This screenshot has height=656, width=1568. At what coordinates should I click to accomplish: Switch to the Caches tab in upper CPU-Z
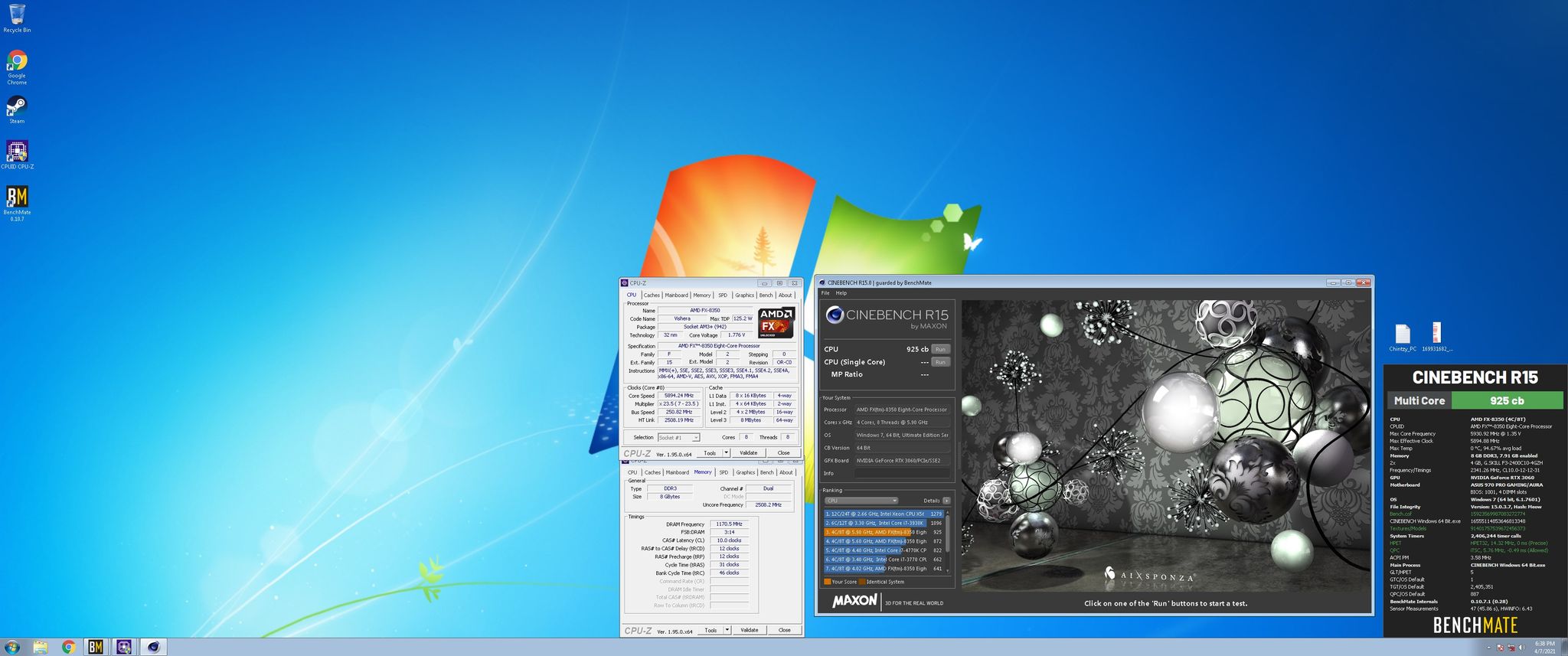coord(652,295)
